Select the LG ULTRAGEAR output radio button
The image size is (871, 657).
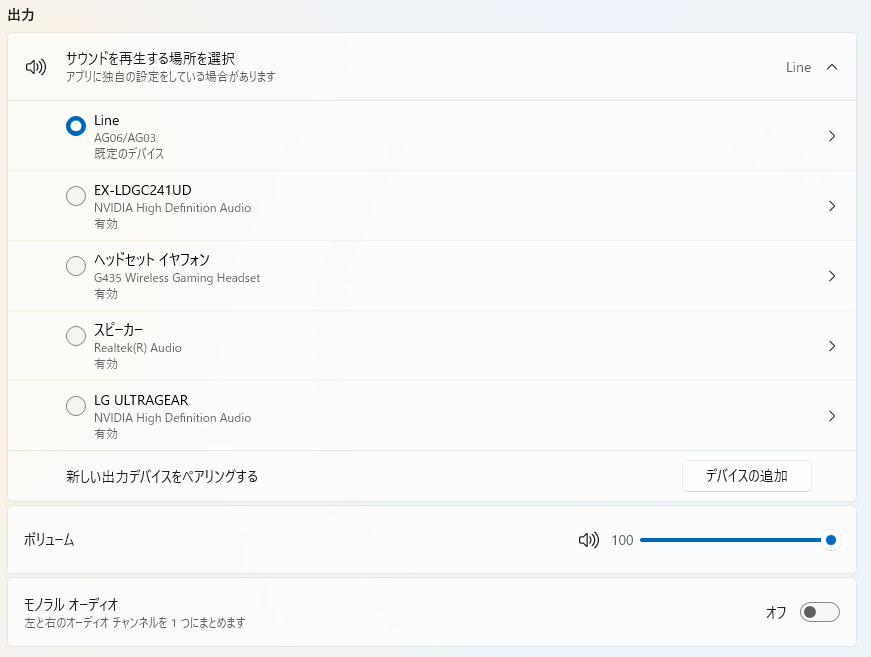[75, 406]
